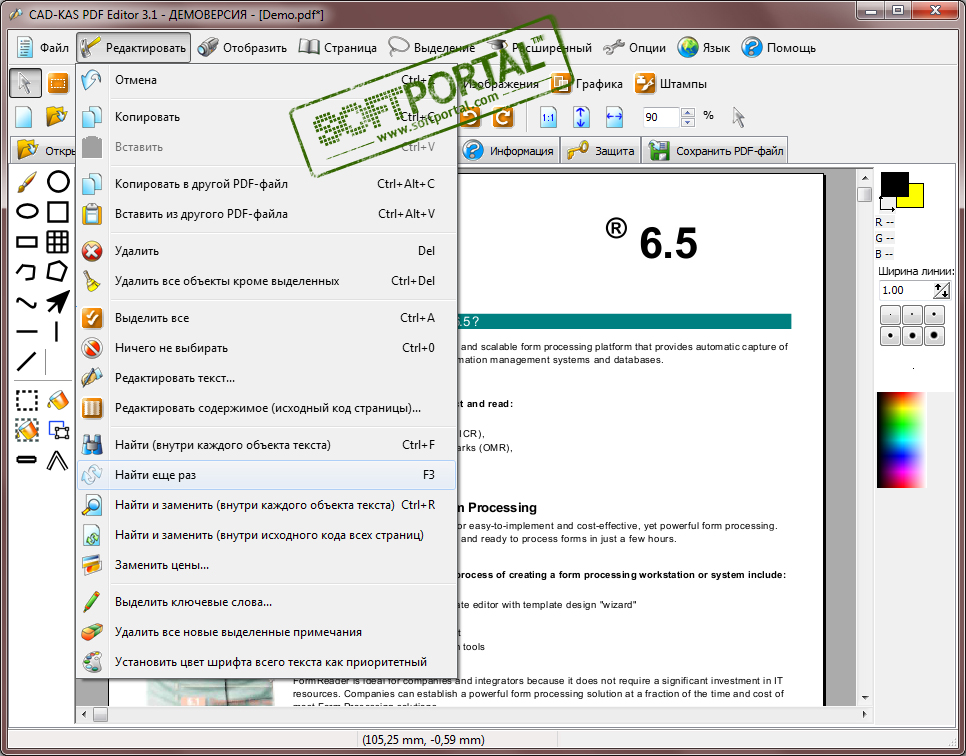Viewport: 966px width, 756px height.
Task: Select the arrow pointer tool
Action: (x=25, y=83)
